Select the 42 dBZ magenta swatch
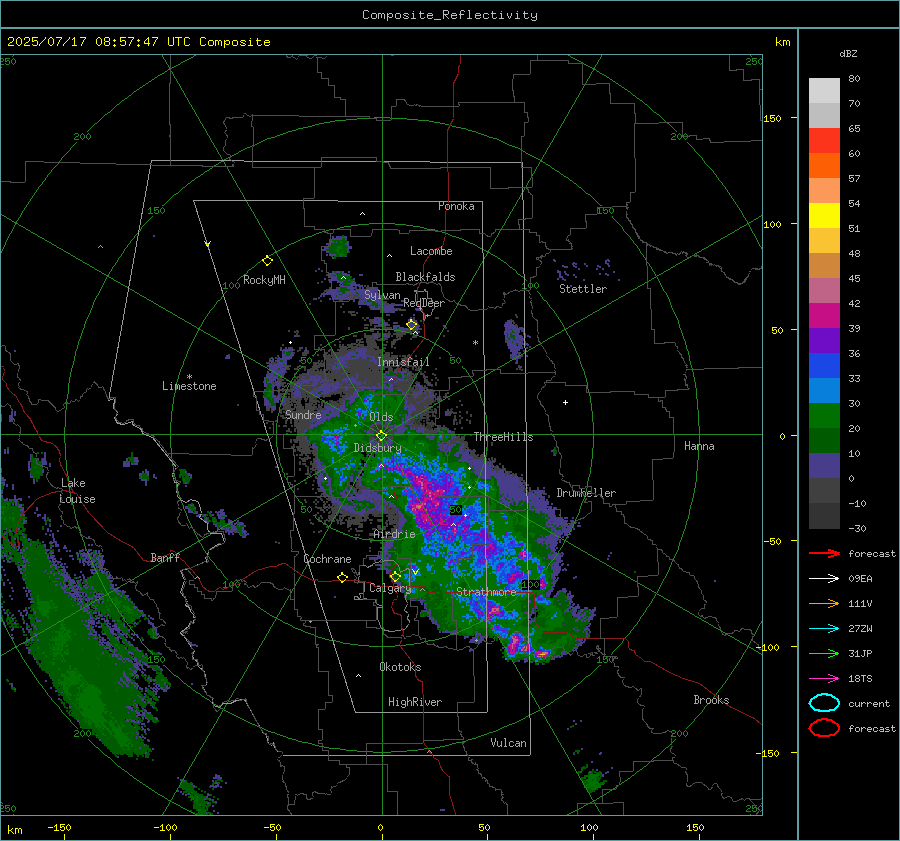900x841 pixels. (x=824, y=315)
